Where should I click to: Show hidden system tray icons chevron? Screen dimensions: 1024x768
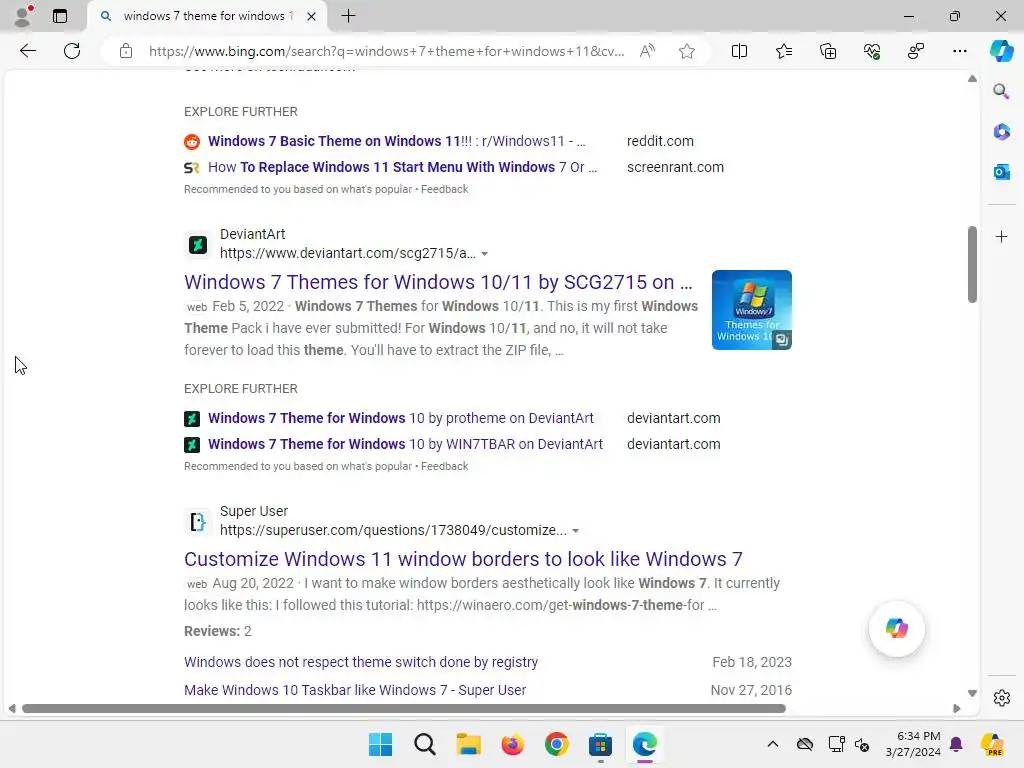pos(773,744)
